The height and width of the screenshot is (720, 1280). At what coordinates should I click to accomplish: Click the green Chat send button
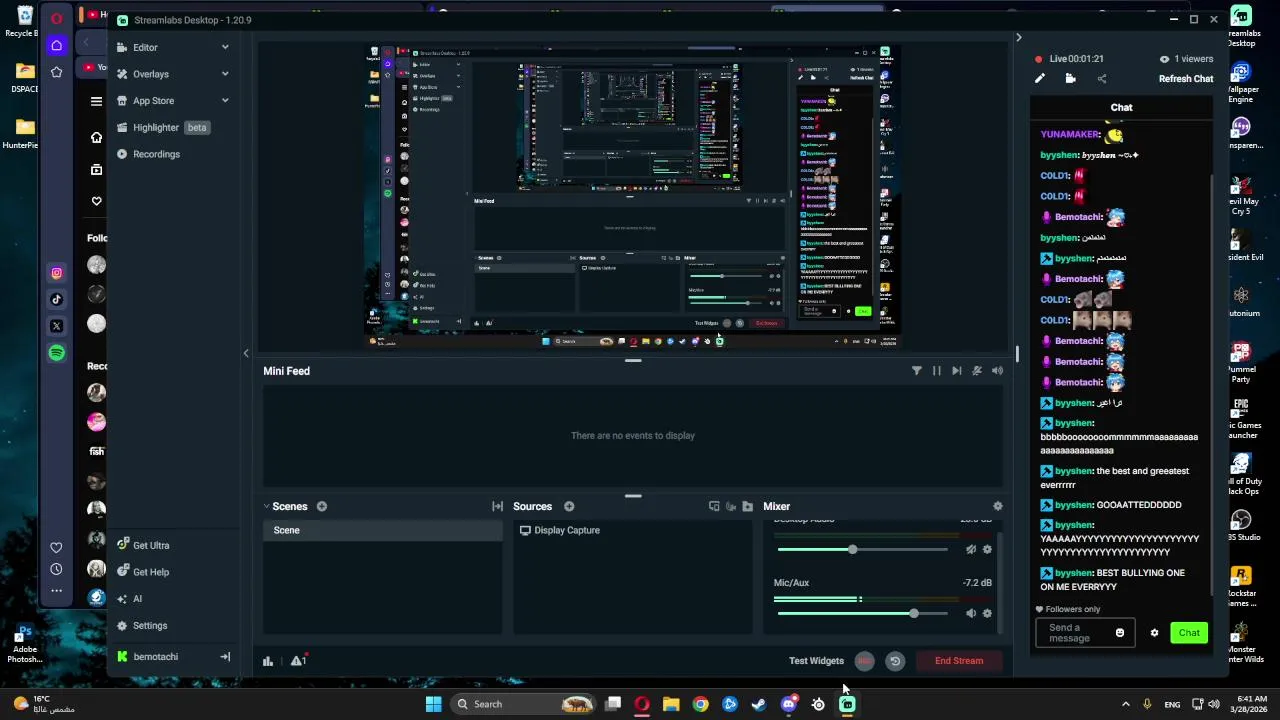[1189, 633]
